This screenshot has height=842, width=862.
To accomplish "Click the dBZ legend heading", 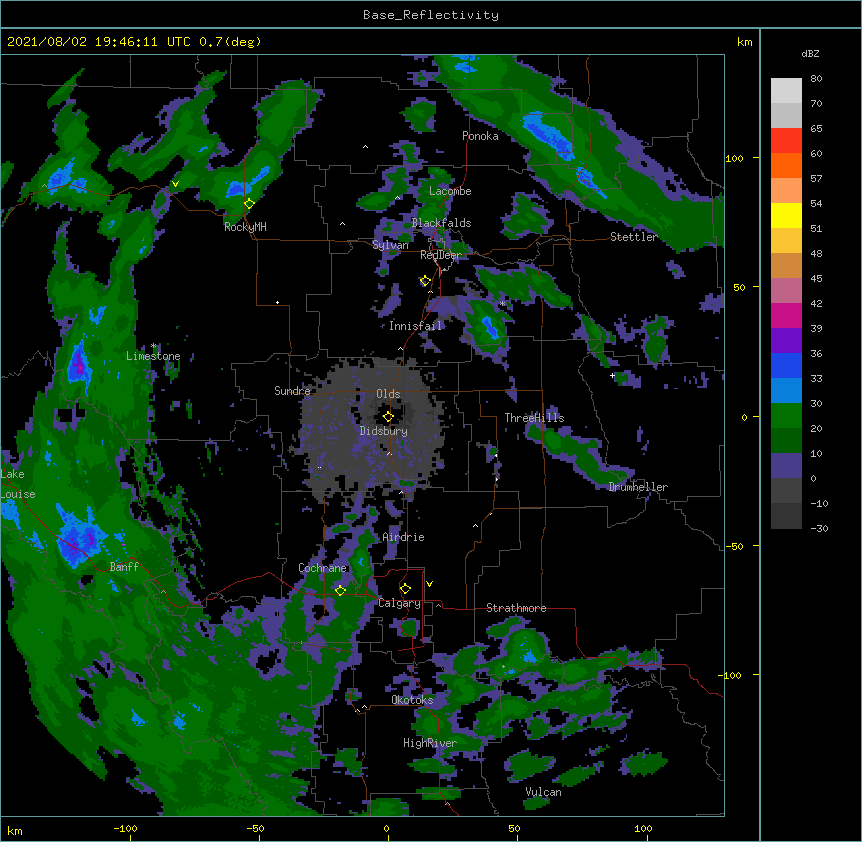I will (810, 53).
